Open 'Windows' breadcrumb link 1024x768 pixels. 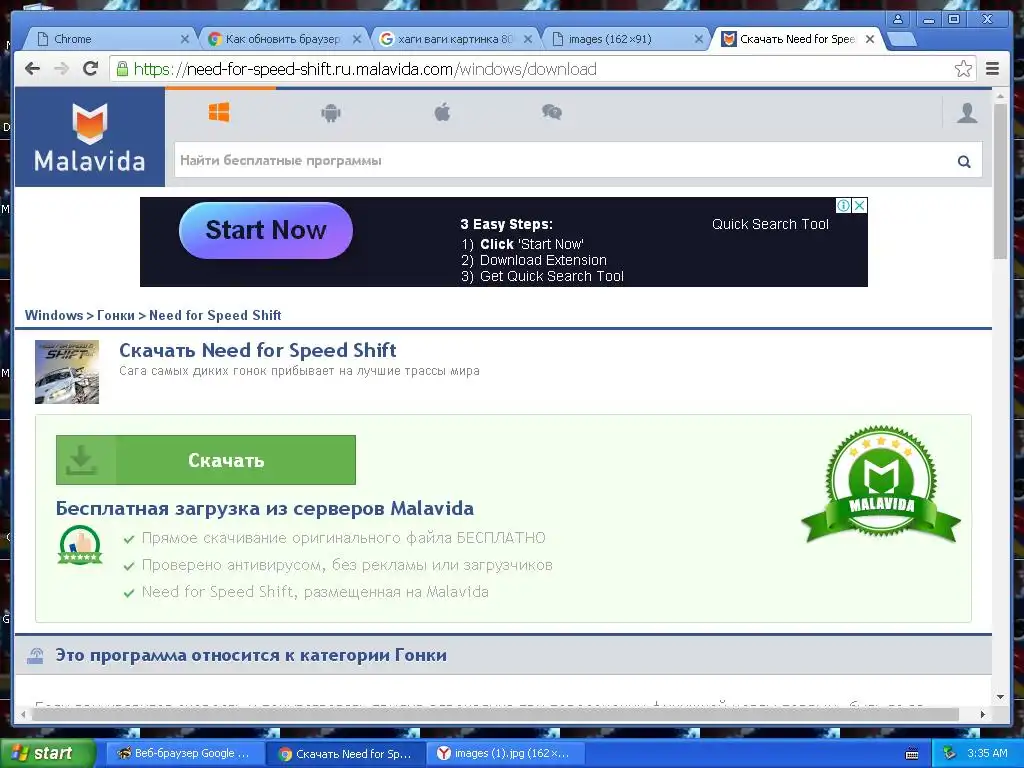click(54, 315)
